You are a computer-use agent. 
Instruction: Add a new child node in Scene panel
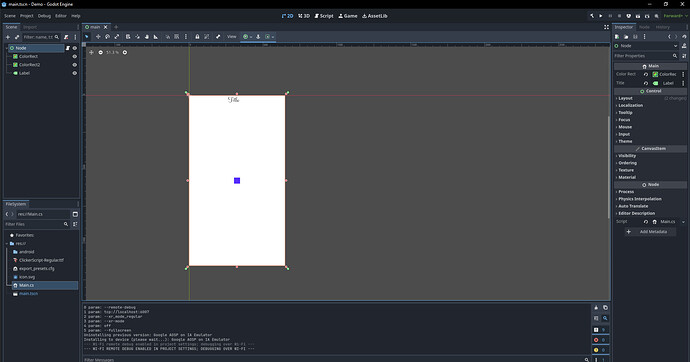point(7,37)
